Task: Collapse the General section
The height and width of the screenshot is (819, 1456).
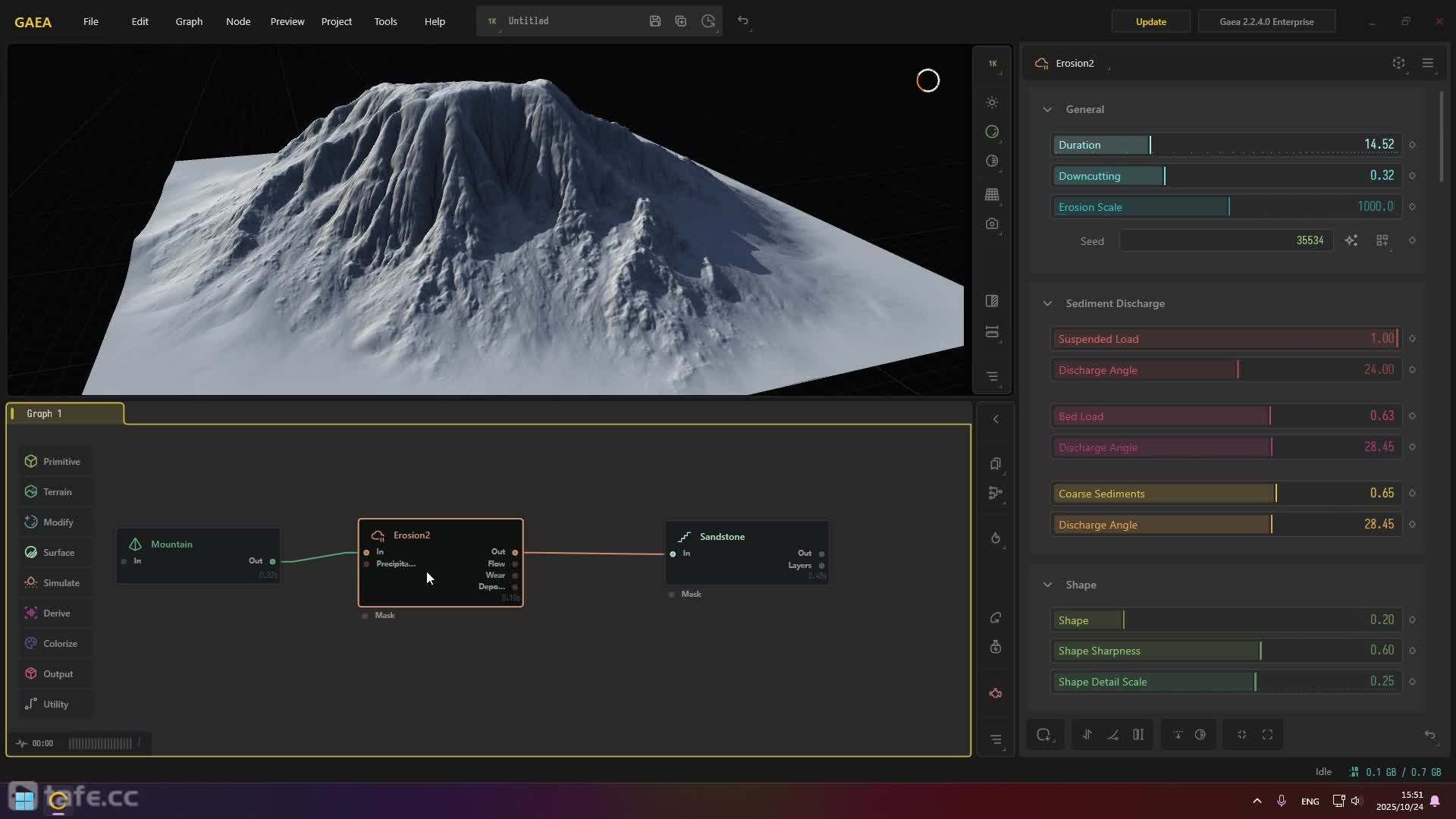Action: click(1047, 109)
